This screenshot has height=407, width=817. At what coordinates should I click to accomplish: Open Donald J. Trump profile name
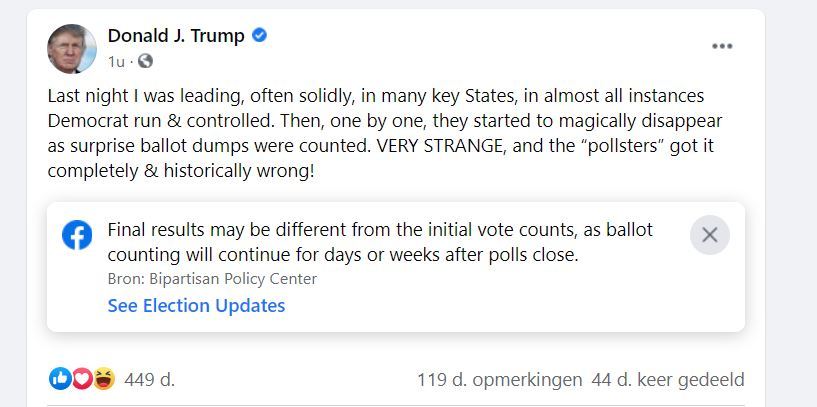click(x=176, y=35)
